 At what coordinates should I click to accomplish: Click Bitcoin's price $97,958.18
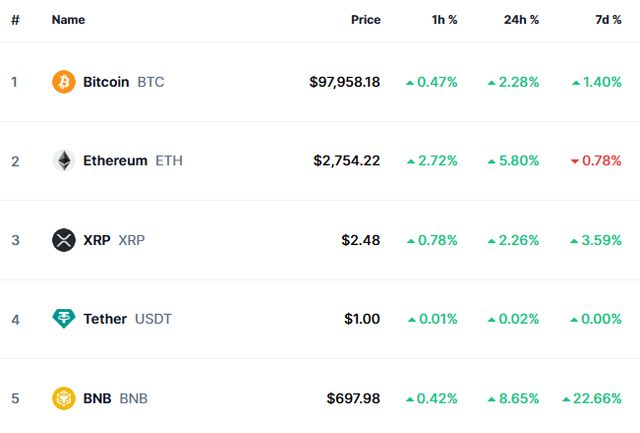click(345, 82)
